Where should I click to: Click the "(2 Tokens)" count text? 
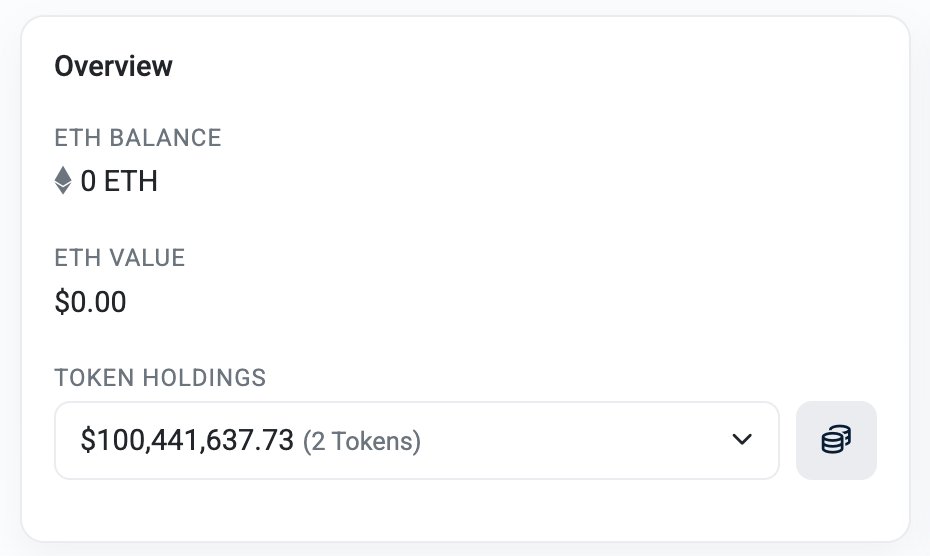tap(362, 441)
